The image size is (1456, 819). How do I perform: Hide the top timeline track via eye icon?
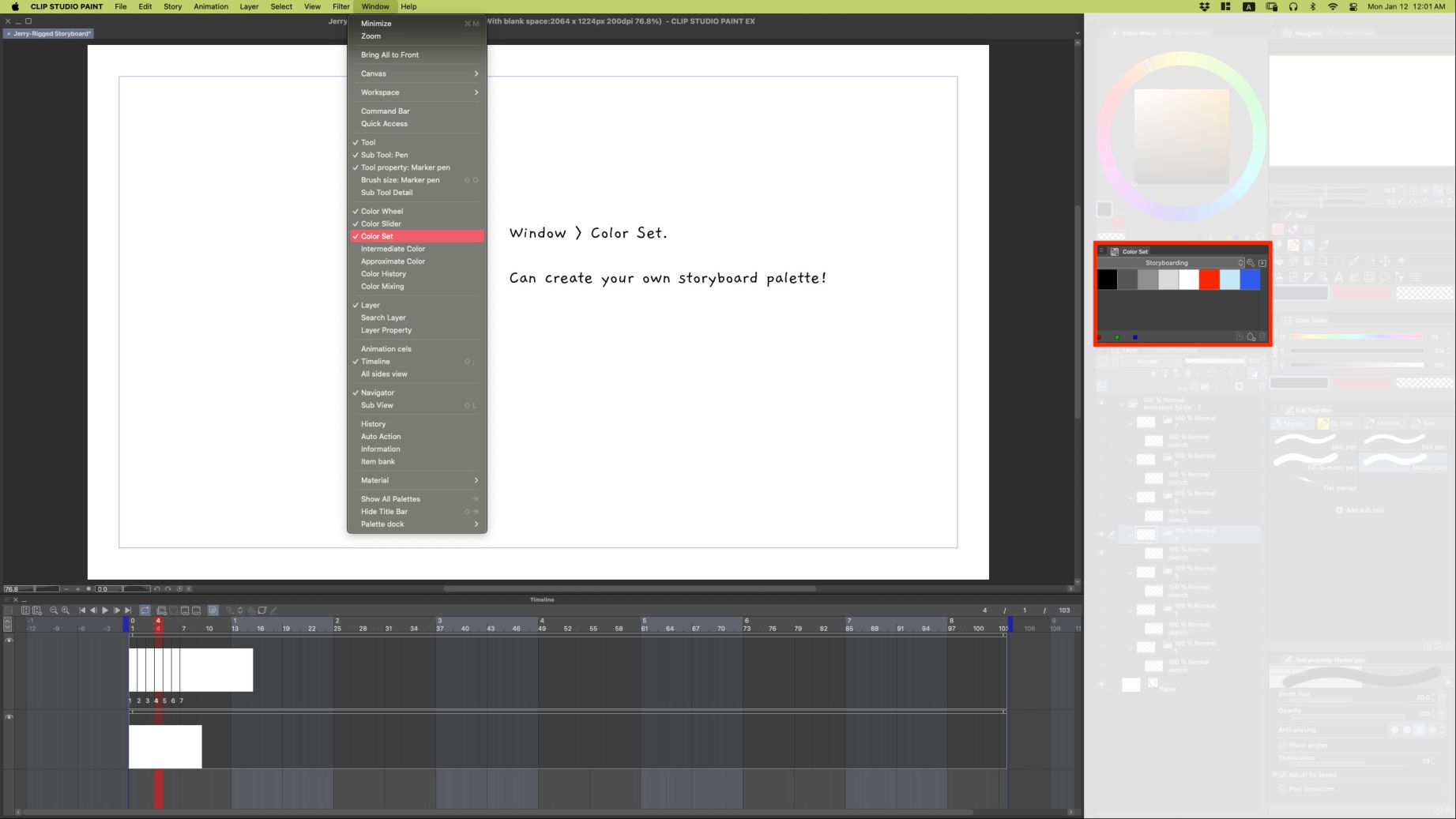(9, 641)
